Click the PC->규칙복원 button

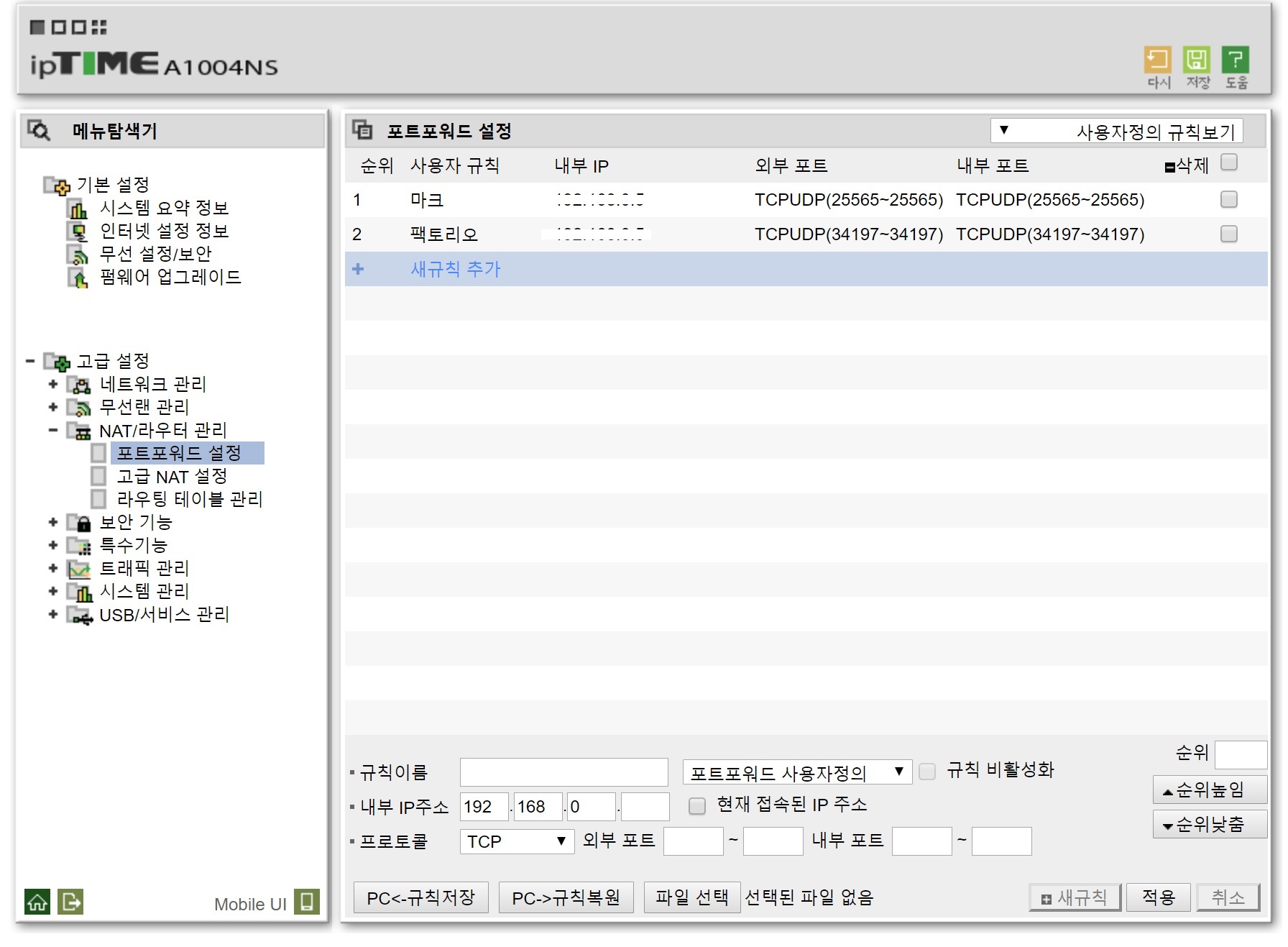pyautogui.click(x=566, y=897)
